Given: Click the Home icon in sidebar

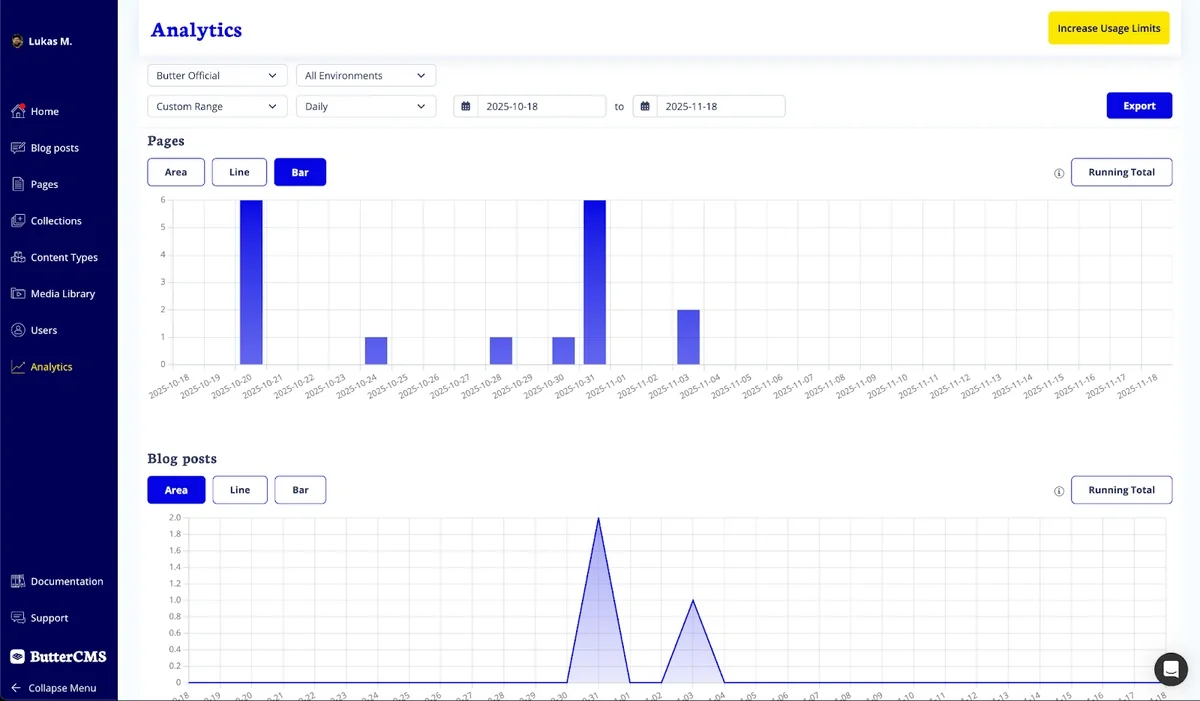Looking at the screenshot, I should coord(18,111).
